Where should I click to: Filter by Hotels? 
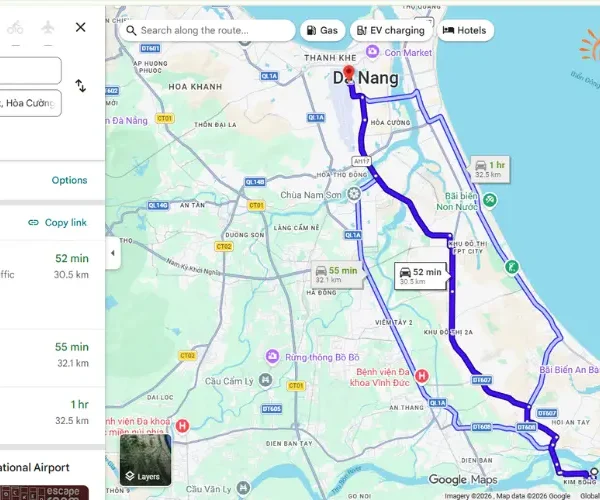point(465,30)
